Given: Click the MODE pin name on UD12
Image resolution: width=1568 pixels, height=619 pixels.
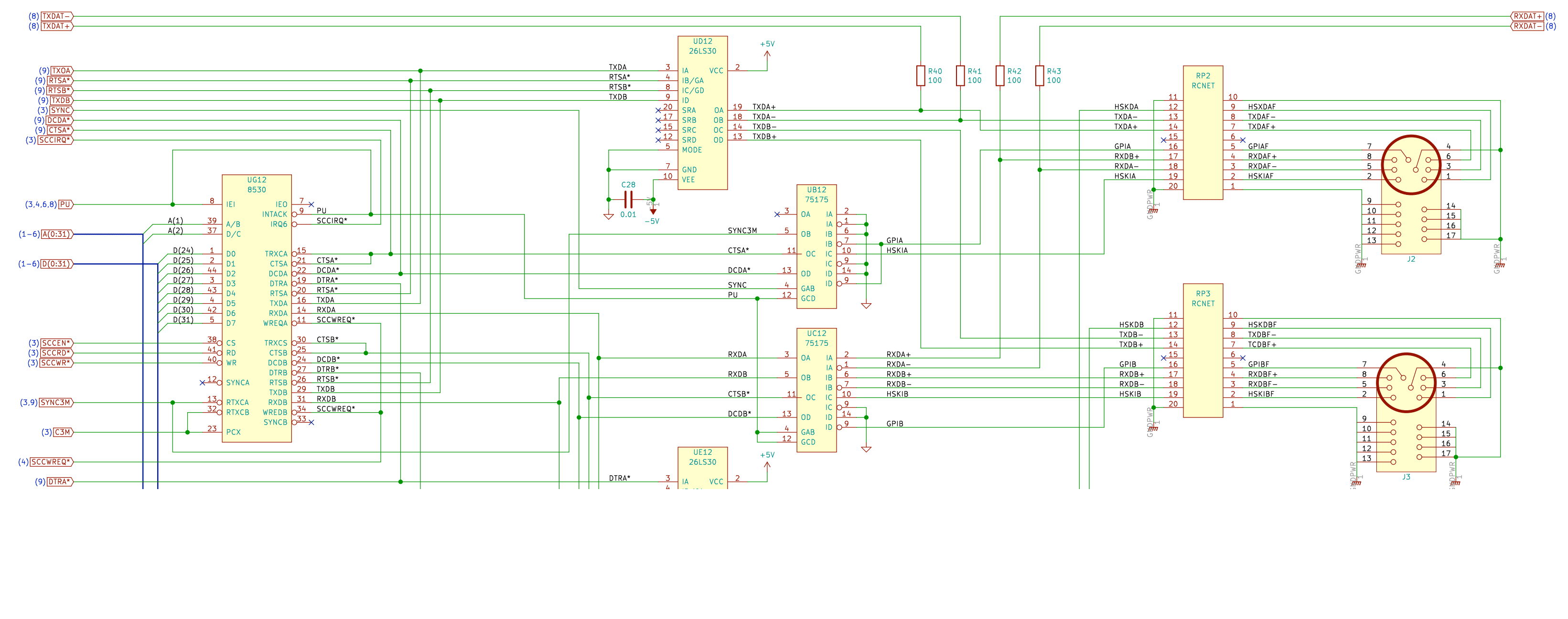Looking at the screenshot, I should tap(692, 149).
